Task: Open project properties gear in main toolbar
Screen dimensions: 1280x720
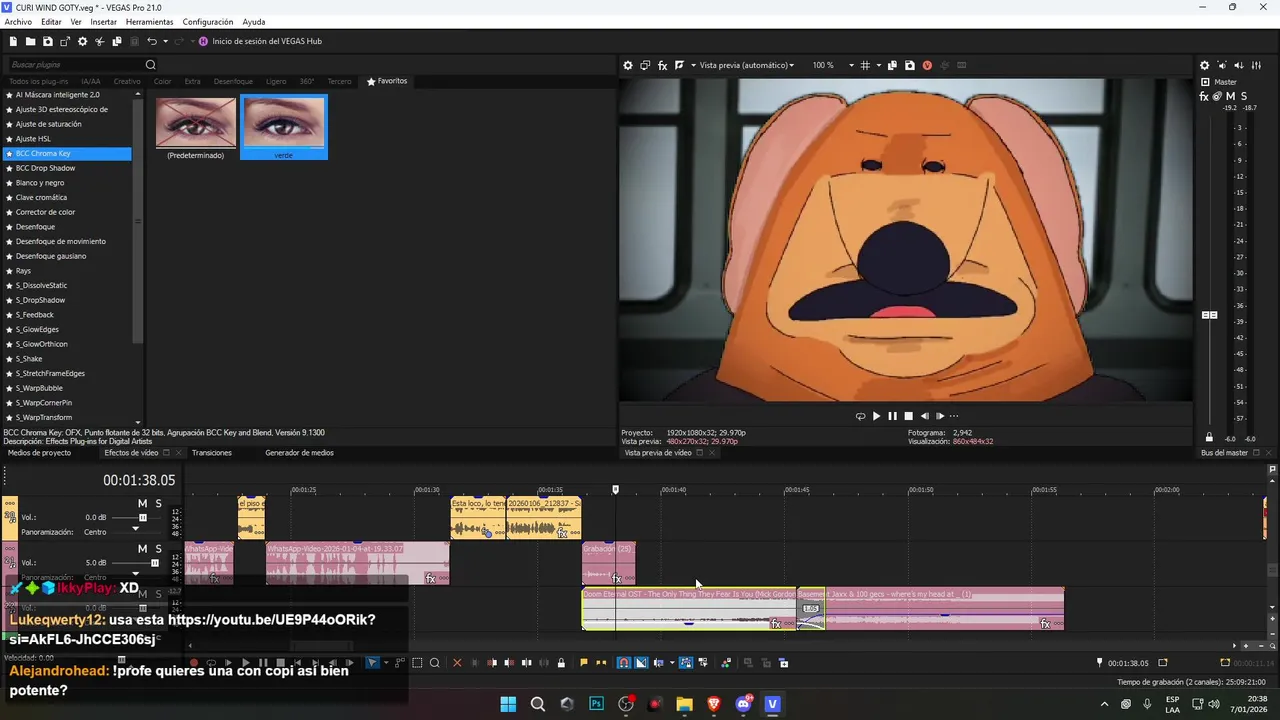Action: (82, 41)
